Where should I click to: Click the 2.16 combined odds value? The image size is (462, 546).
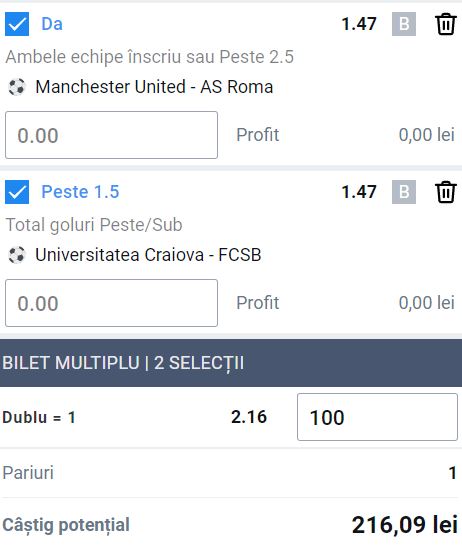[249, 417]
